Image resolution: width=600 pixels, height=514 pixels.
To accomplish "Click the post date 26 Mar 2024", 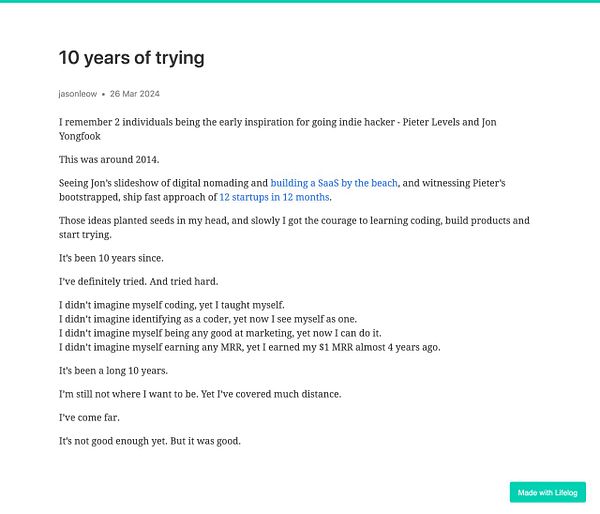I will coord(135,94).
